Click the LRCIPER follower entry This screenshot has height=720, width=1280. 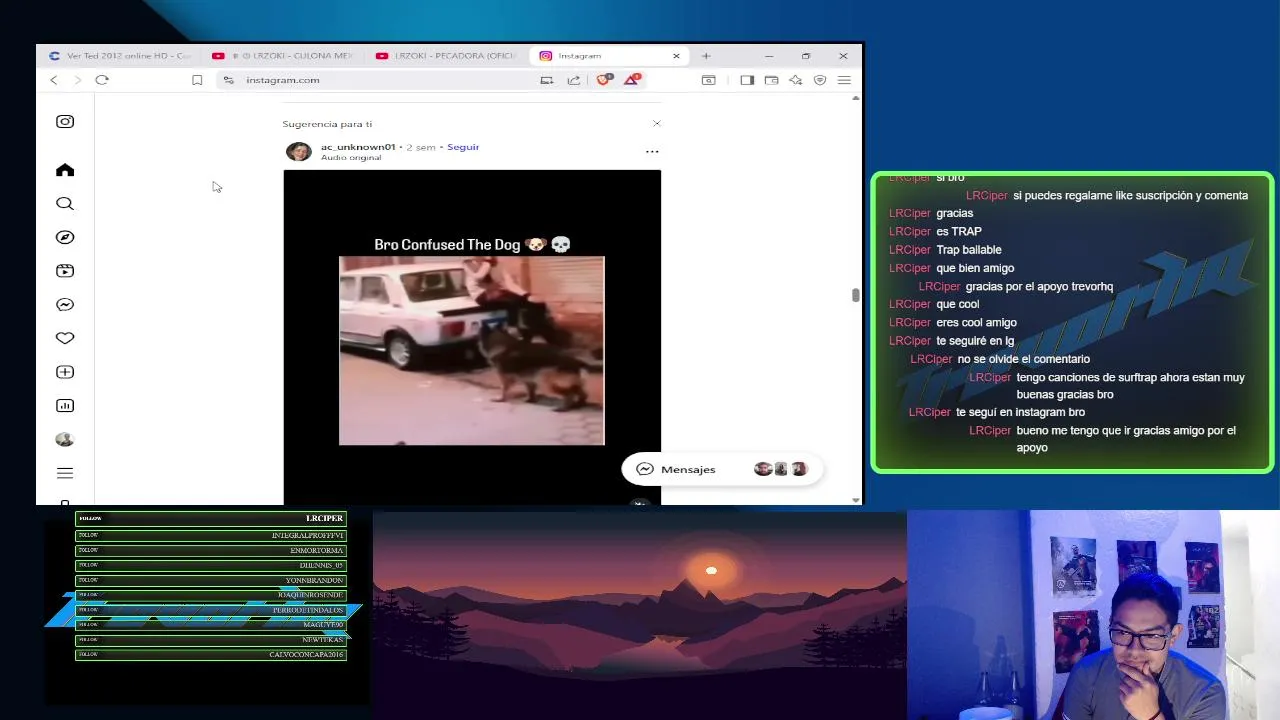coord(211,518)
